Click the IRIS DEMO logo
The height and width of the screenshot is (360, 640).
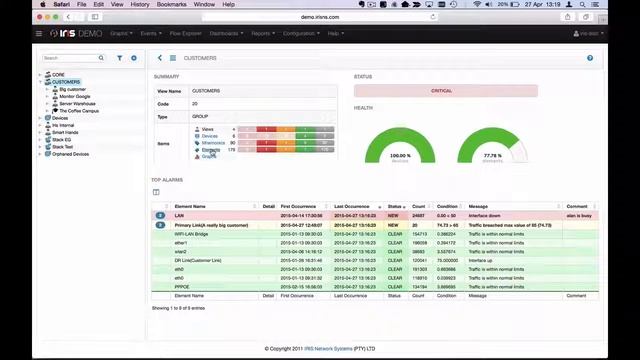click(76, 33)
